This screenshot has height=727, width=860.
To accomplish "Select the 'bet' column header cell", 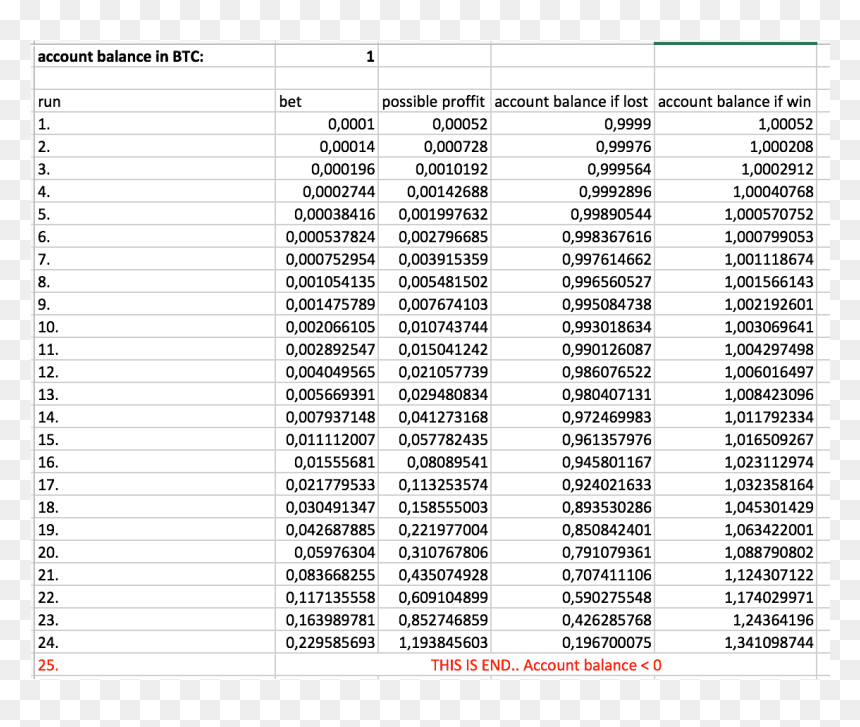I will [x=327, y=101].
